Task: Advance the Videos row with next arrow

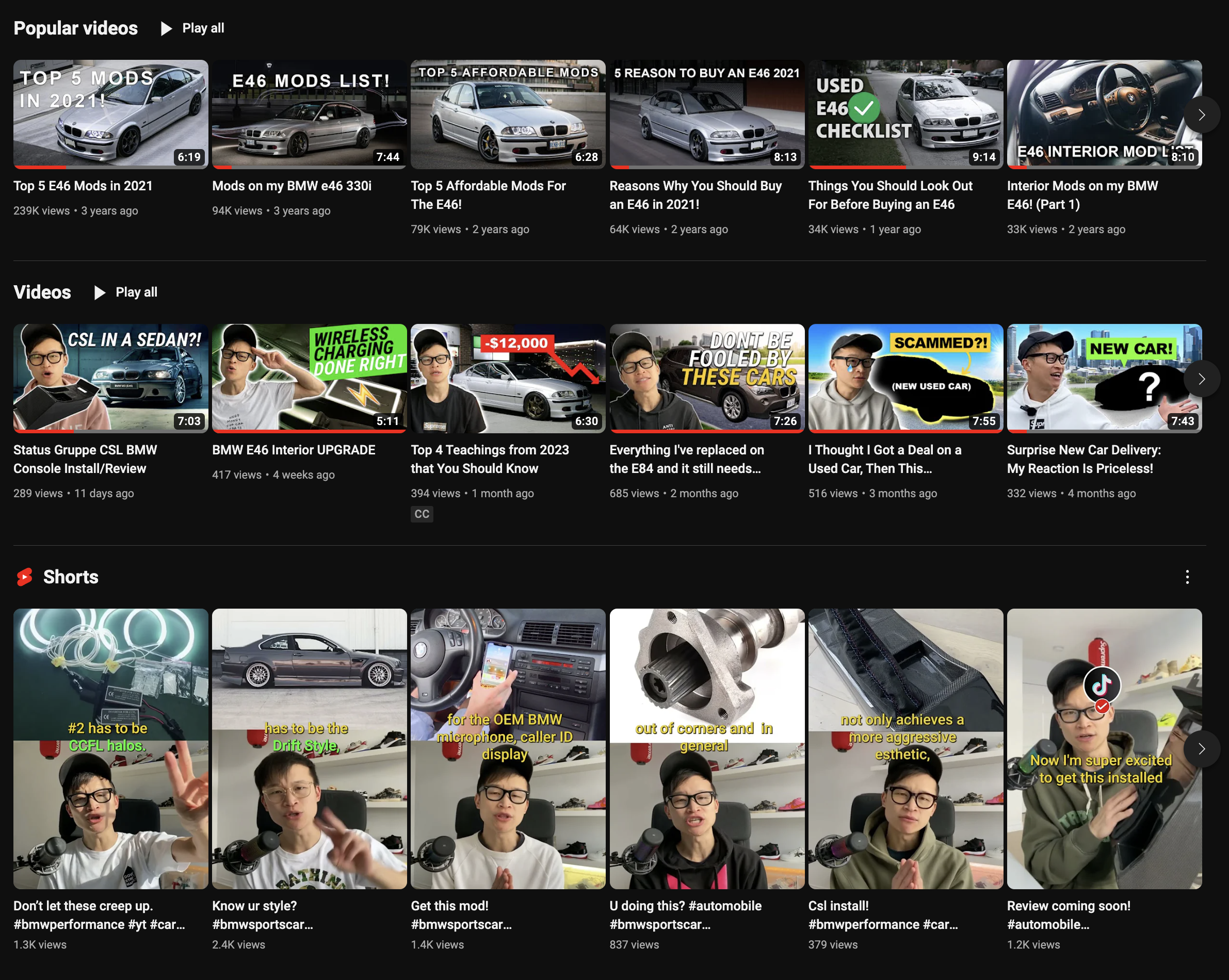Action: point(1202,379)
